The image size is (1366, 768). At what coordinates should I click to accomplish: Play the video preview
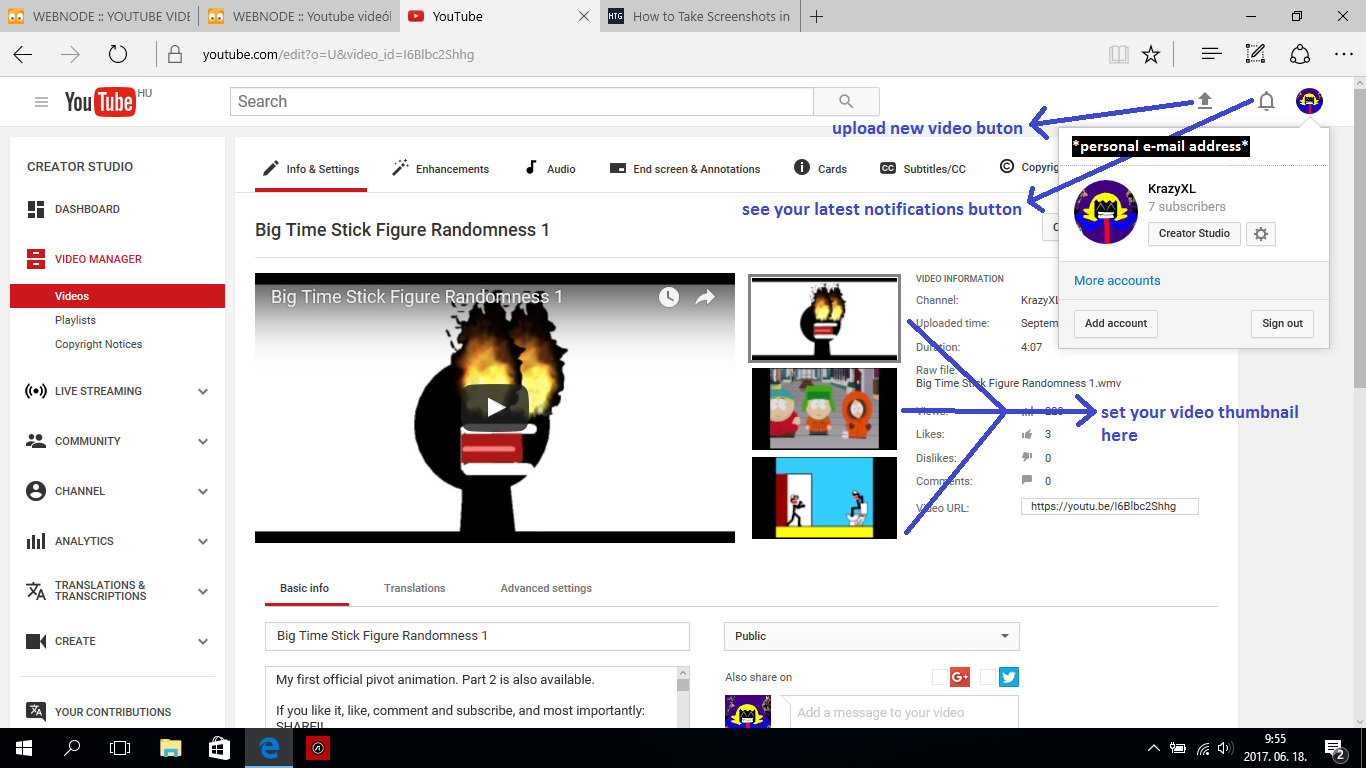[x=495, y=407]
